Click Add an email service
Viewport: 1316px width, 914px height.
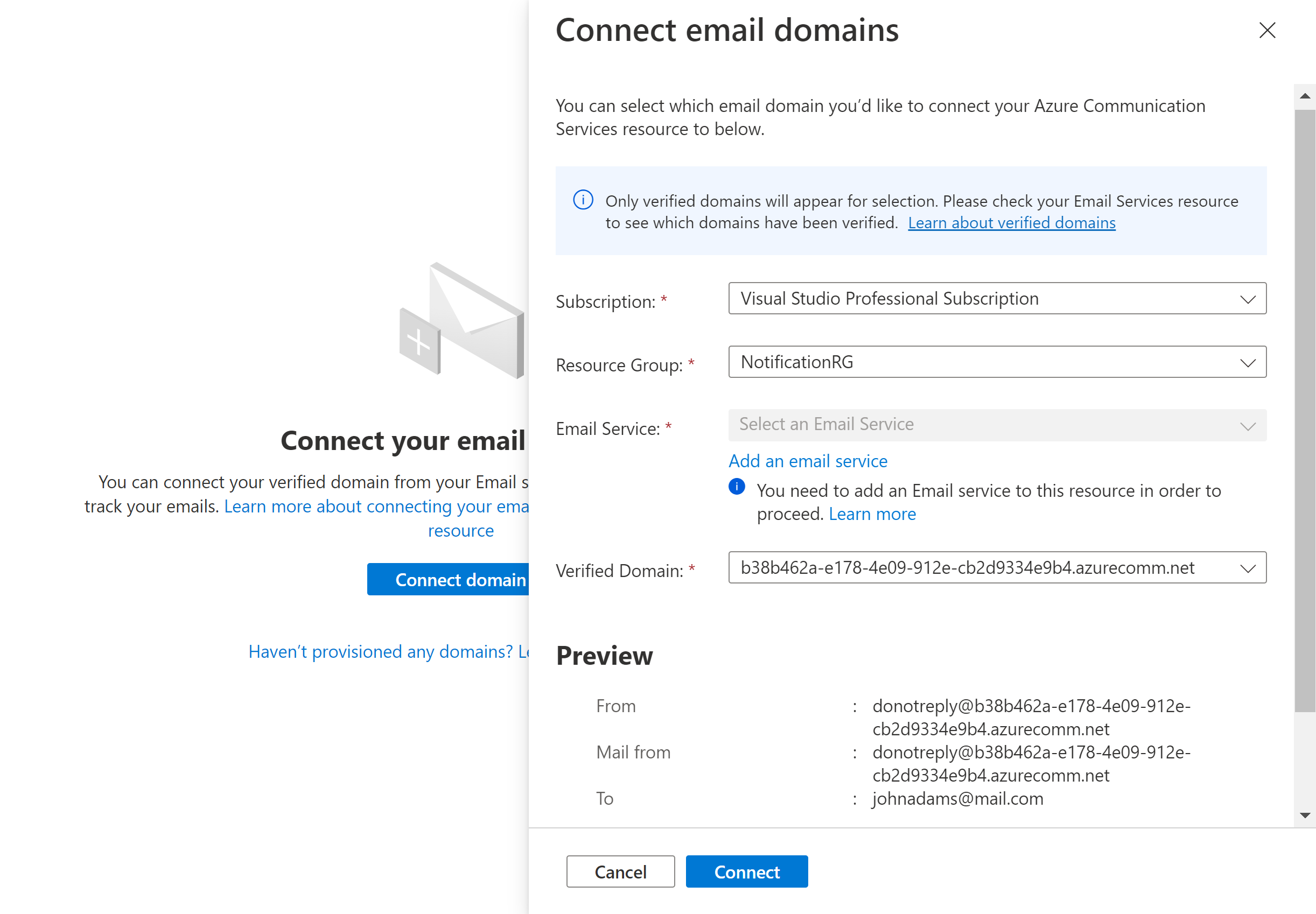[808, 460]
